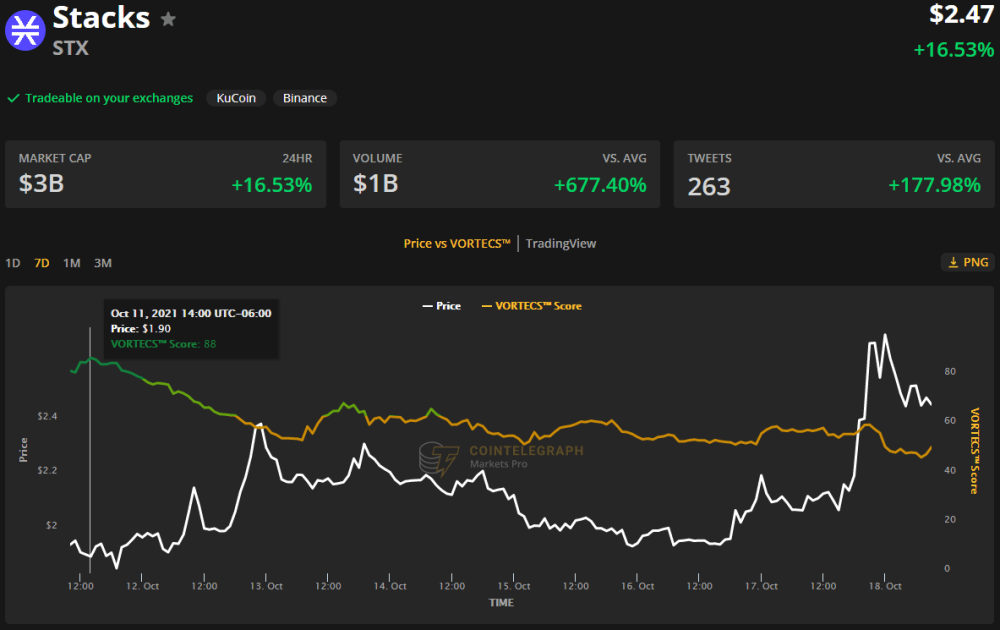Switch chart range to 1D
Screen dimensions: 1000x630
tap(13, 263)
